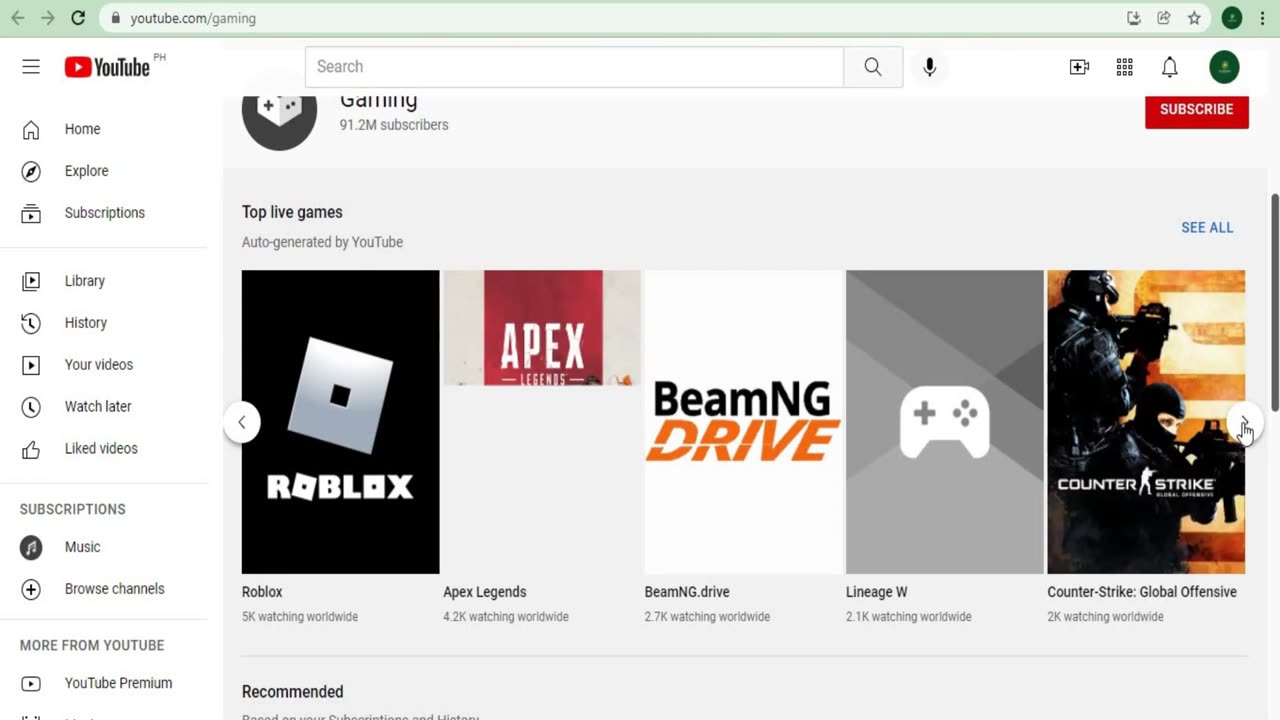Focus the YouTube search field
The image size is (1280, 720).
tap(574, 67)
